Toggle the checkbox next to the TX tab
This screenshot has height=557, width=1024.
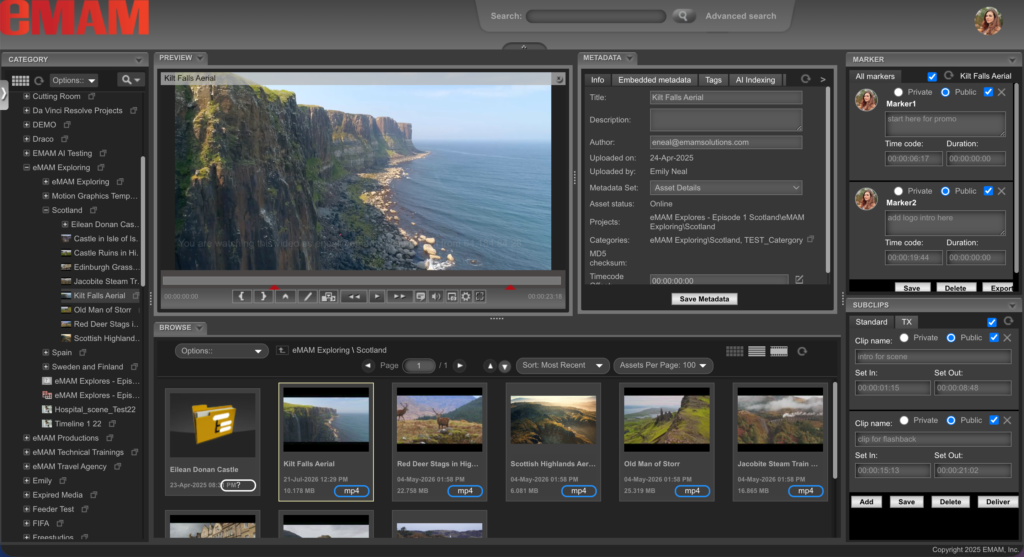click(x=992, y=322)
